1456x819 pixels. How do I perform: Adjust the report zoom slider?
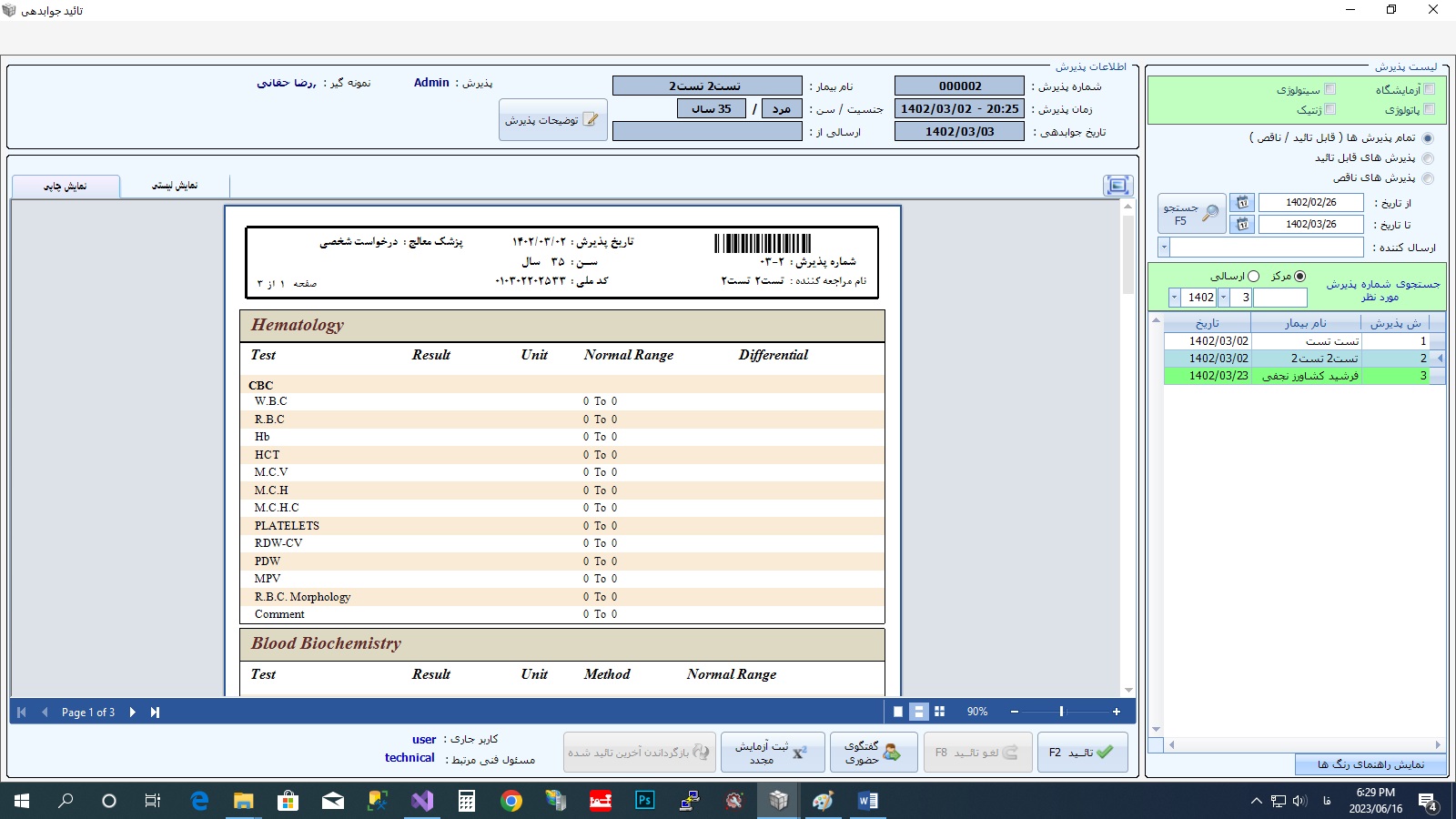pyautogui.click(x=1061, y=712)
